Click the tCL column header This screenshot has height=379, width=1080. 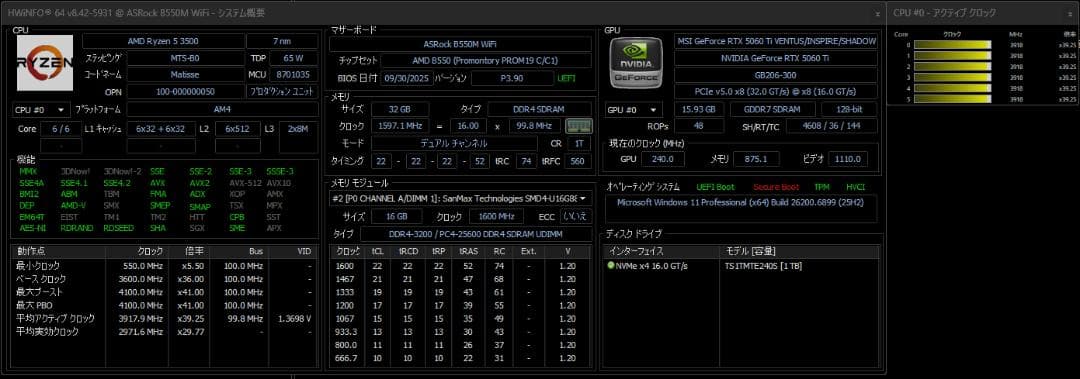pos(377,251)
